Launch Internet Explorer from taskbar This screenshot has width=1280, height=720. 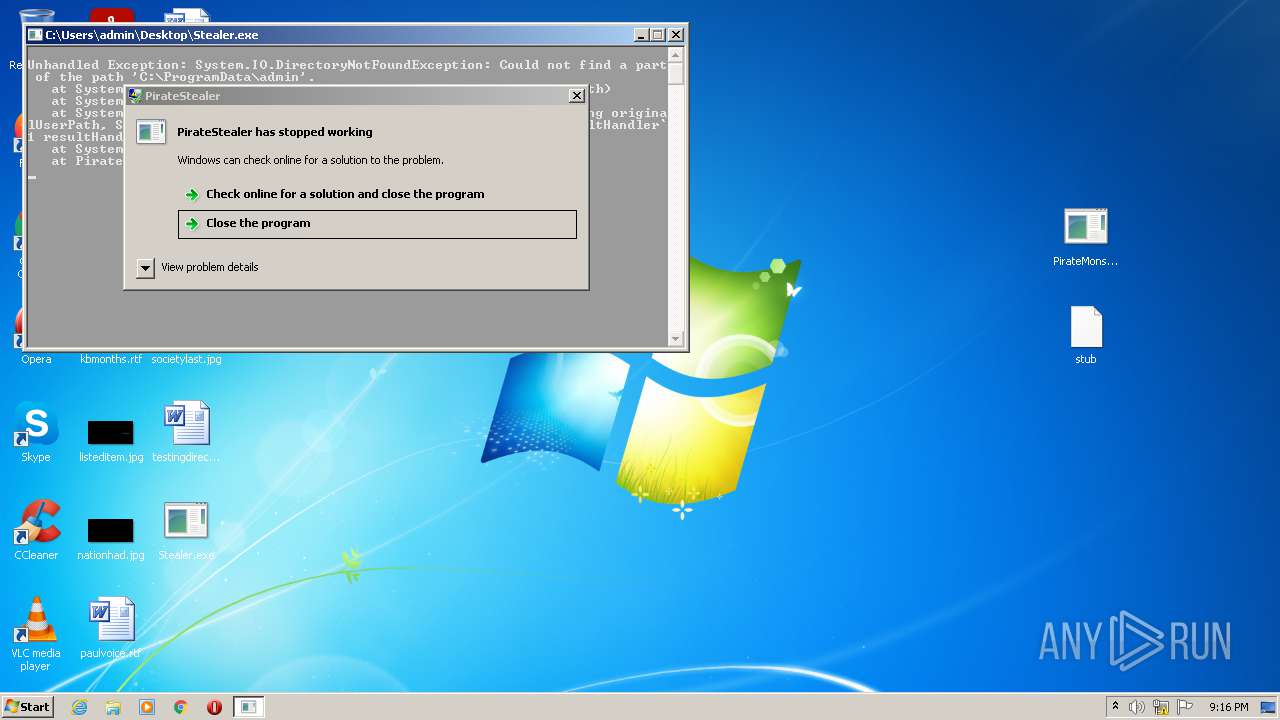pos(79,707)
